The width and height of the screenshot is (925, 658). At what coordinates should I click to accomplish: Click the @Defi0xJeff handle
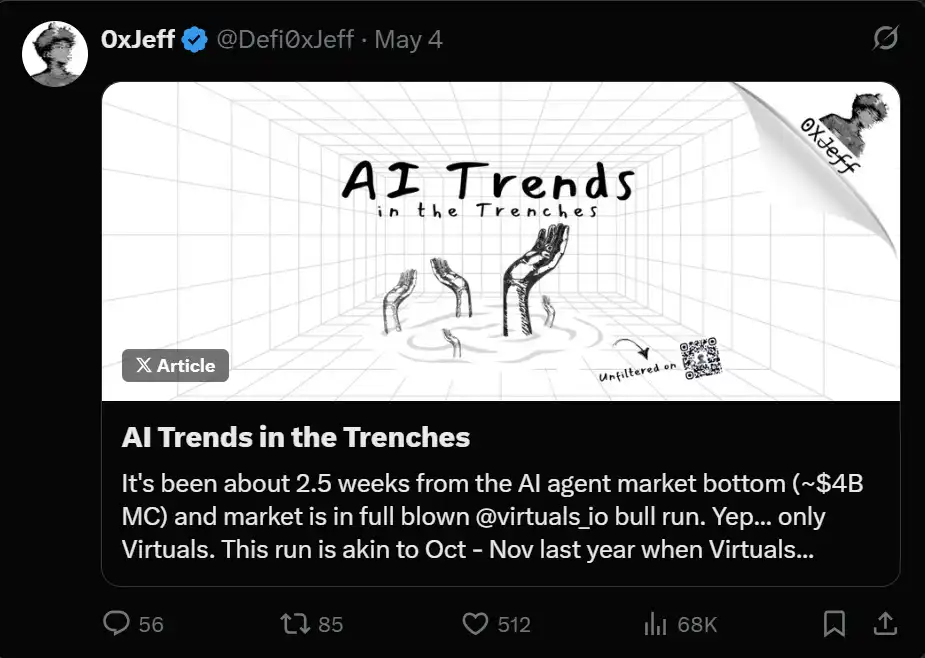285,40
